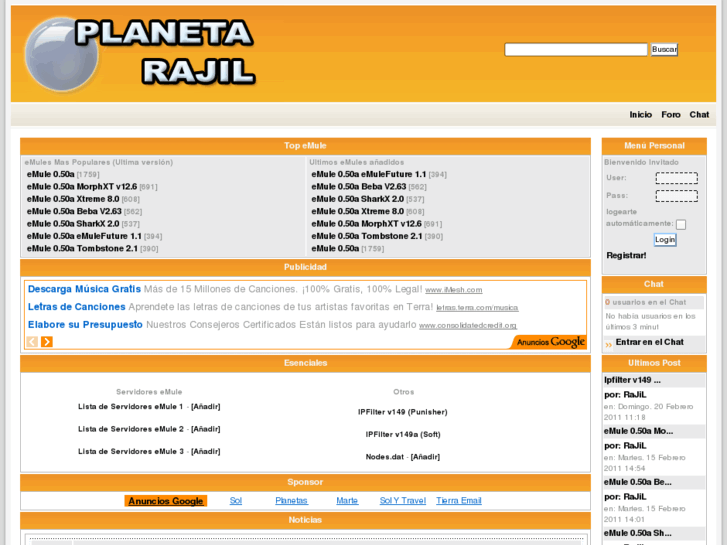The width and height of the screenshot is (727, 545).
Task: Open Xtreme 8.0 in Ultimos eMules añadidos
Action: point(357,212)
